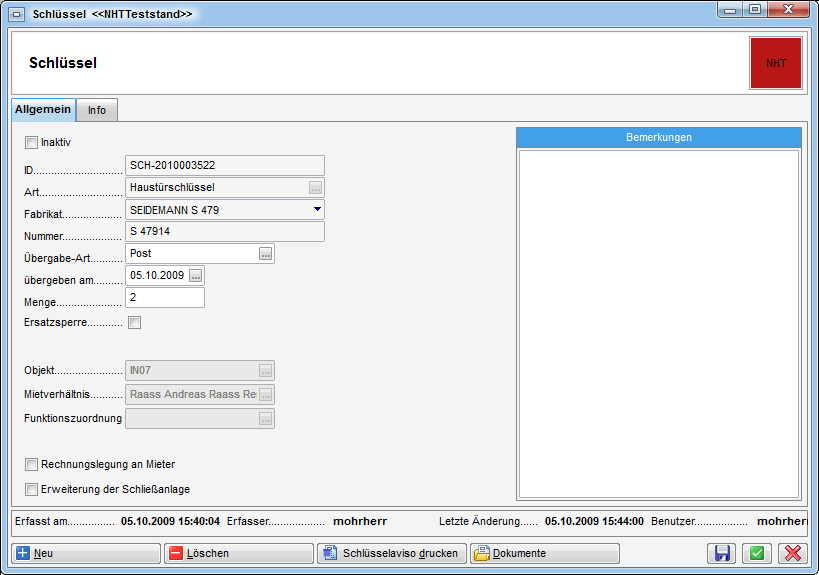This screenshot has width=819, height=575.
Task: Switch to the Info tab
Action: tap(97, 110)
